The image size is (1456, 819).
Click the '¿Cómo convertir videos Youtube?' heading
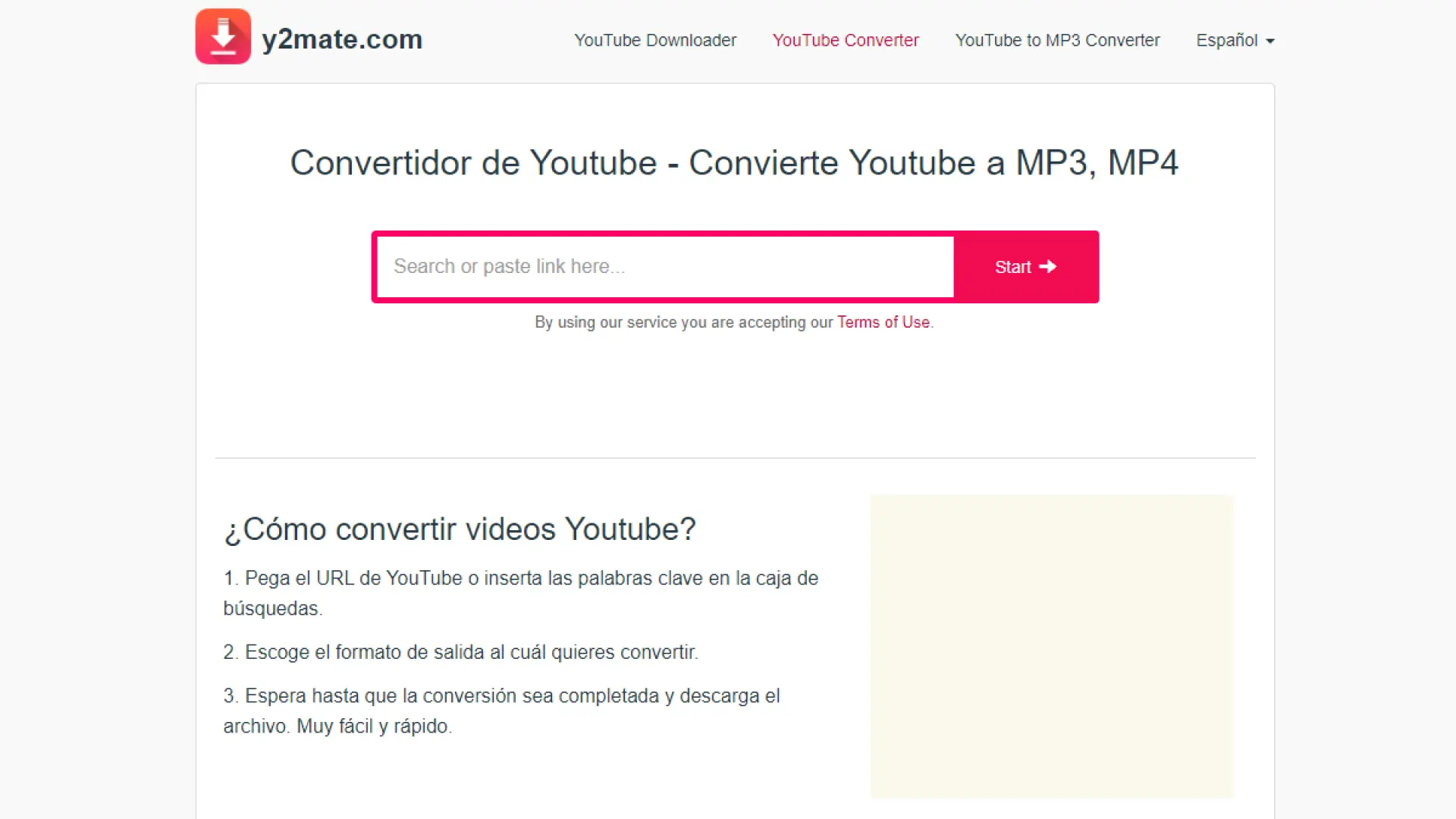[x=460, y=529]
